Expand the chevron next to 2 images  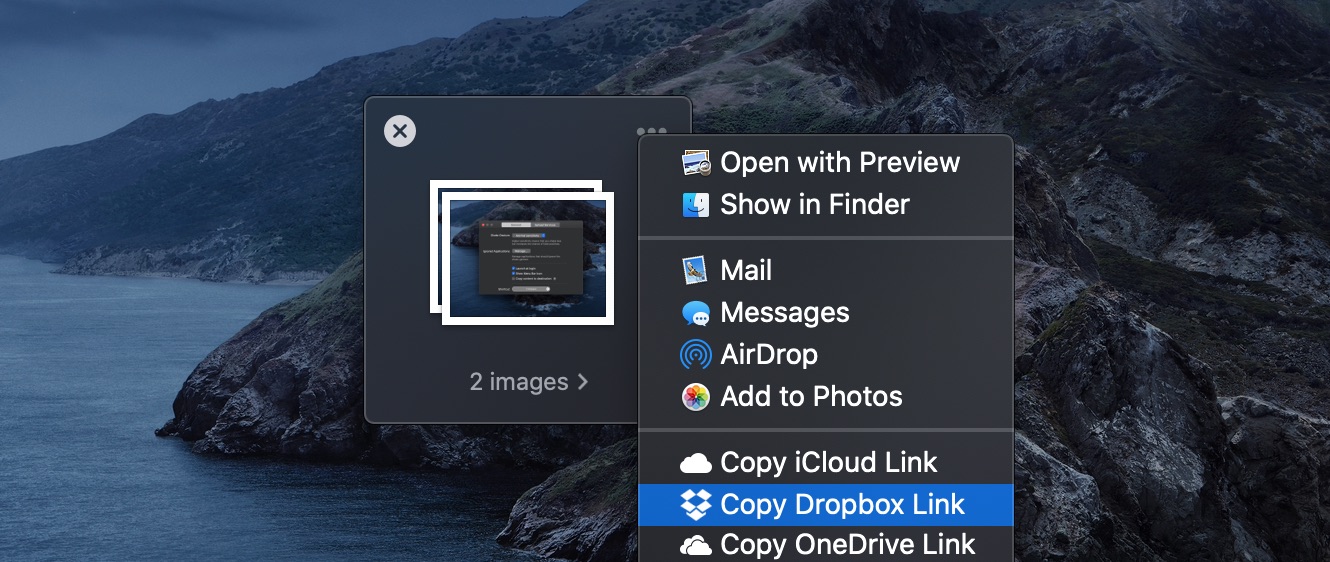click(x=583, y=382)
